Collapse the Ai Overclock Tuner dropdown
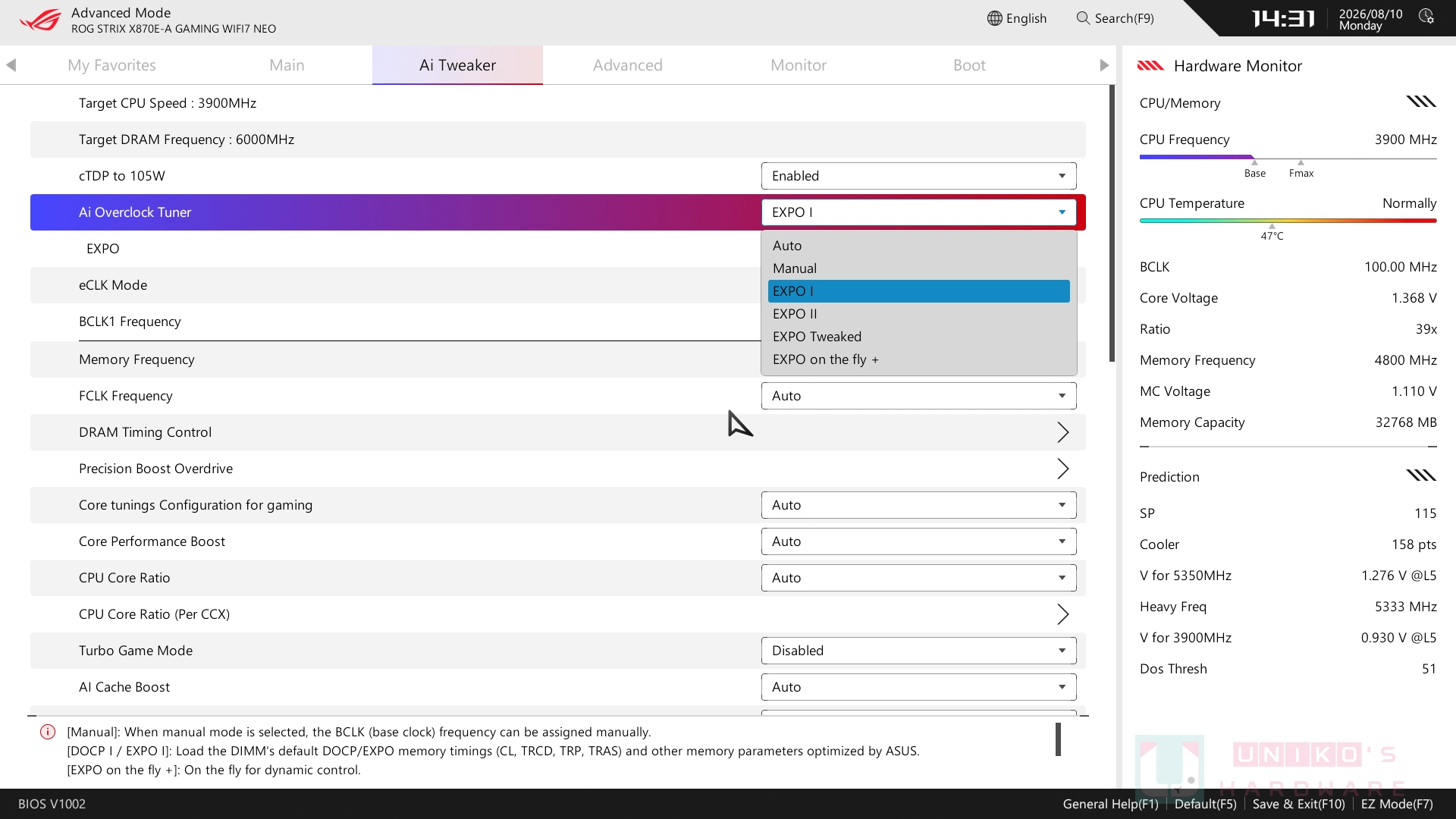This screenshot has width=1456, height=819. click(918, 212)
